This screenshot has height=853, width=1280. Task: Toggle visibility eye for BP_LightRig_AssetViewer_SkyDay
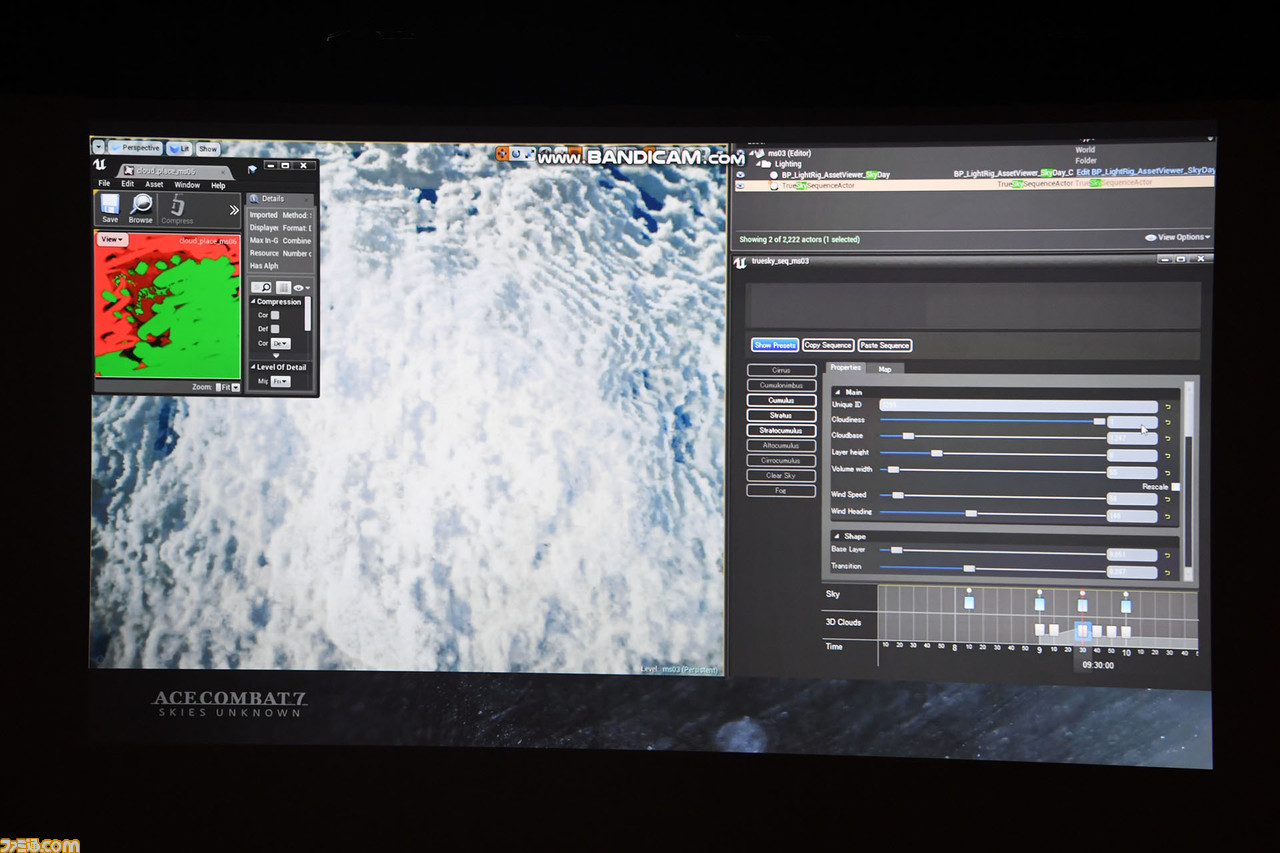coord(740,174)
